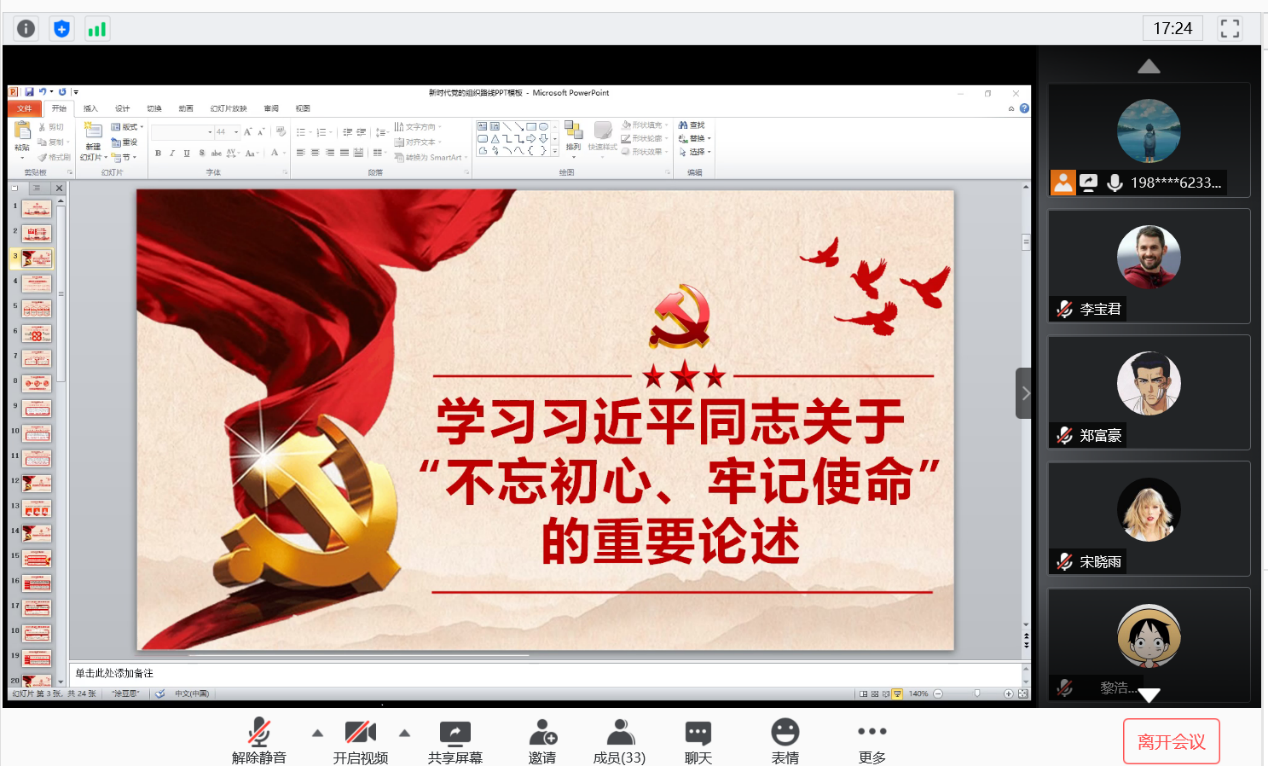Image resolution: width=1268 pixels, height=766 pixels.
Task: Click zoom out minus button in status bar
Action: [938, 693]
